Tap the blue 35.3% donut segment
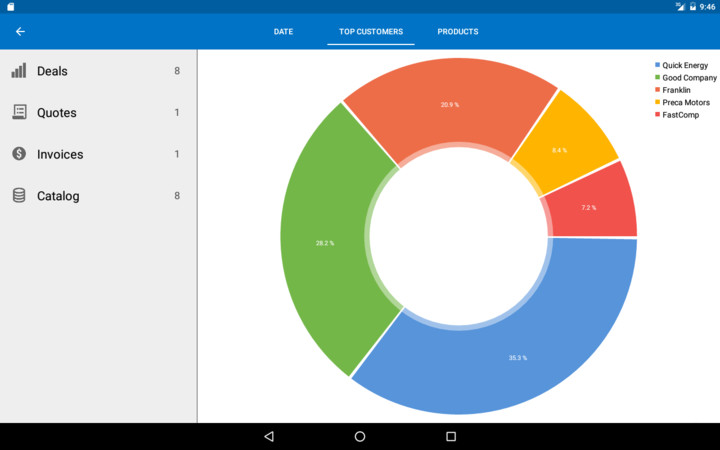 pos(517,357)
